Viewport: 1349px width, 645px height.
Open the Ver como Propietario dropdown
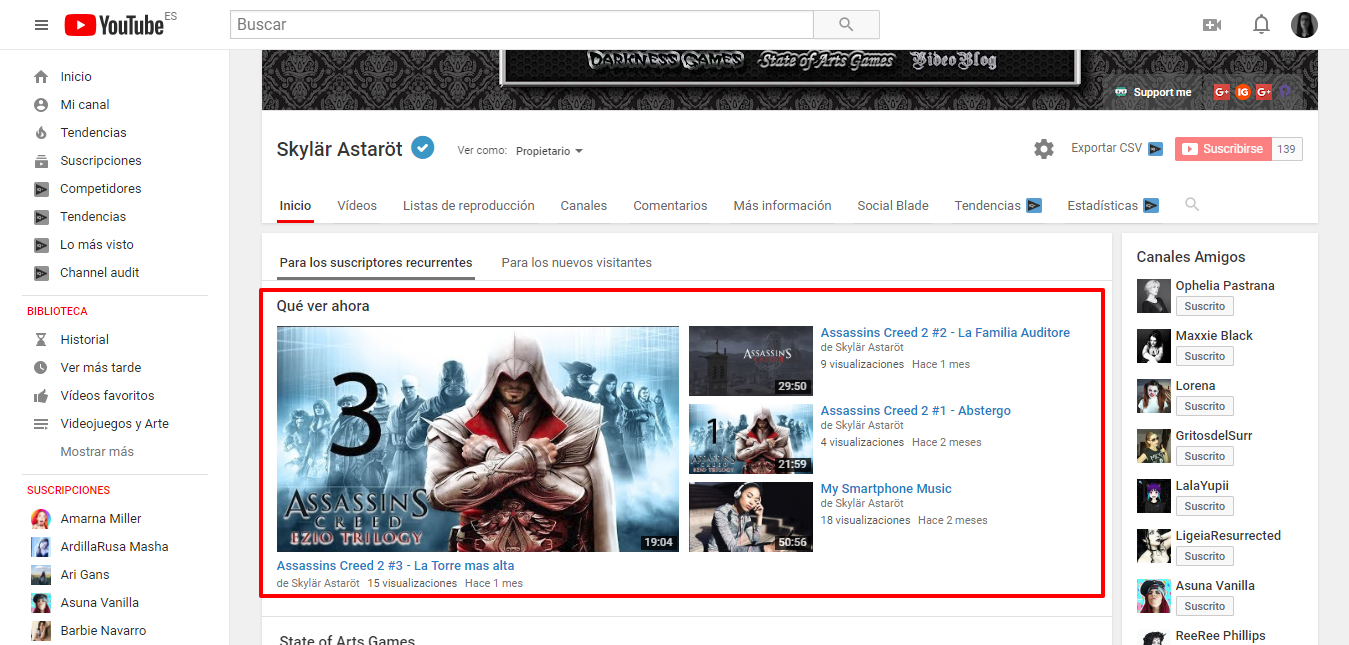click(x=549, y=151)
